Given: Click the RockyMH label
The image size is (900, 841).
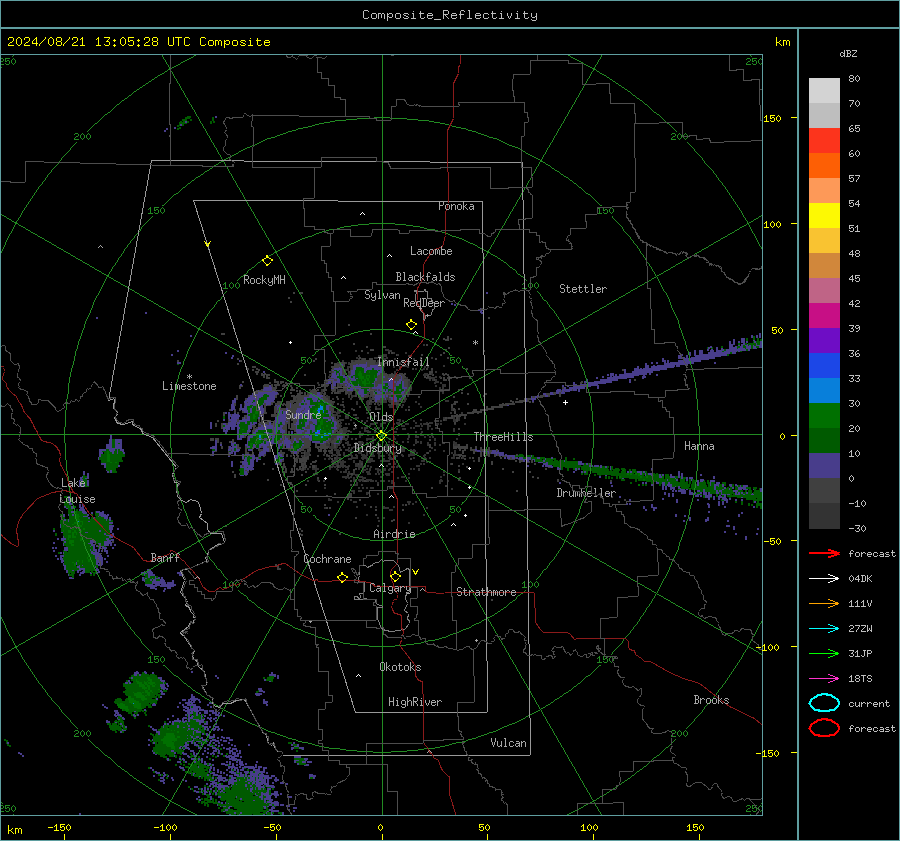Looking at the screenshot, I should [x=264, y=280].
